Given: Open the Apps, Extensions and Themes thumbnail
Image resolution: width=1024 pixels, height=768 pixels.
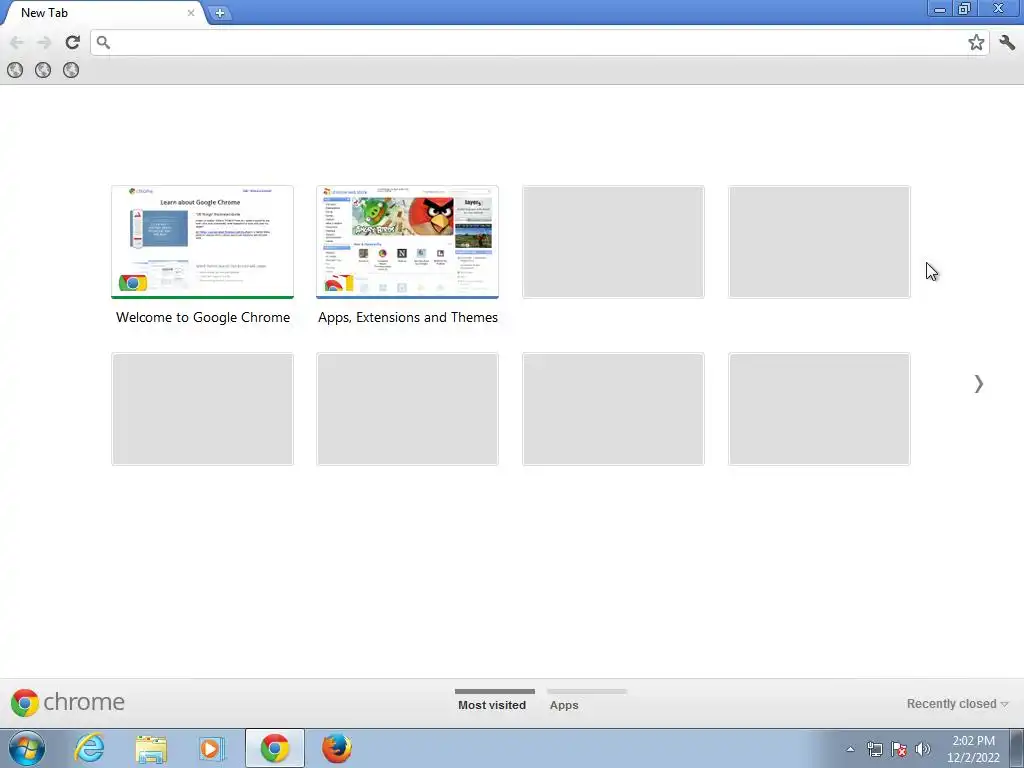Looking at the screenshot, I should click(x=408, y=242).
